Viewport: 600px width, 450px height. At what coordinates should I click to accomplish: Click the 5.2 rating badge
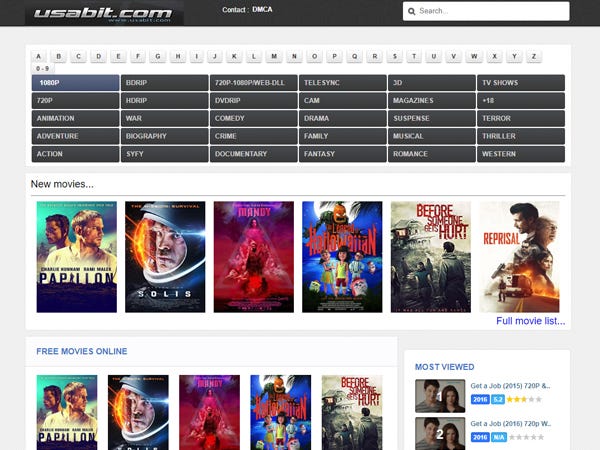click(x=498, y=399)
